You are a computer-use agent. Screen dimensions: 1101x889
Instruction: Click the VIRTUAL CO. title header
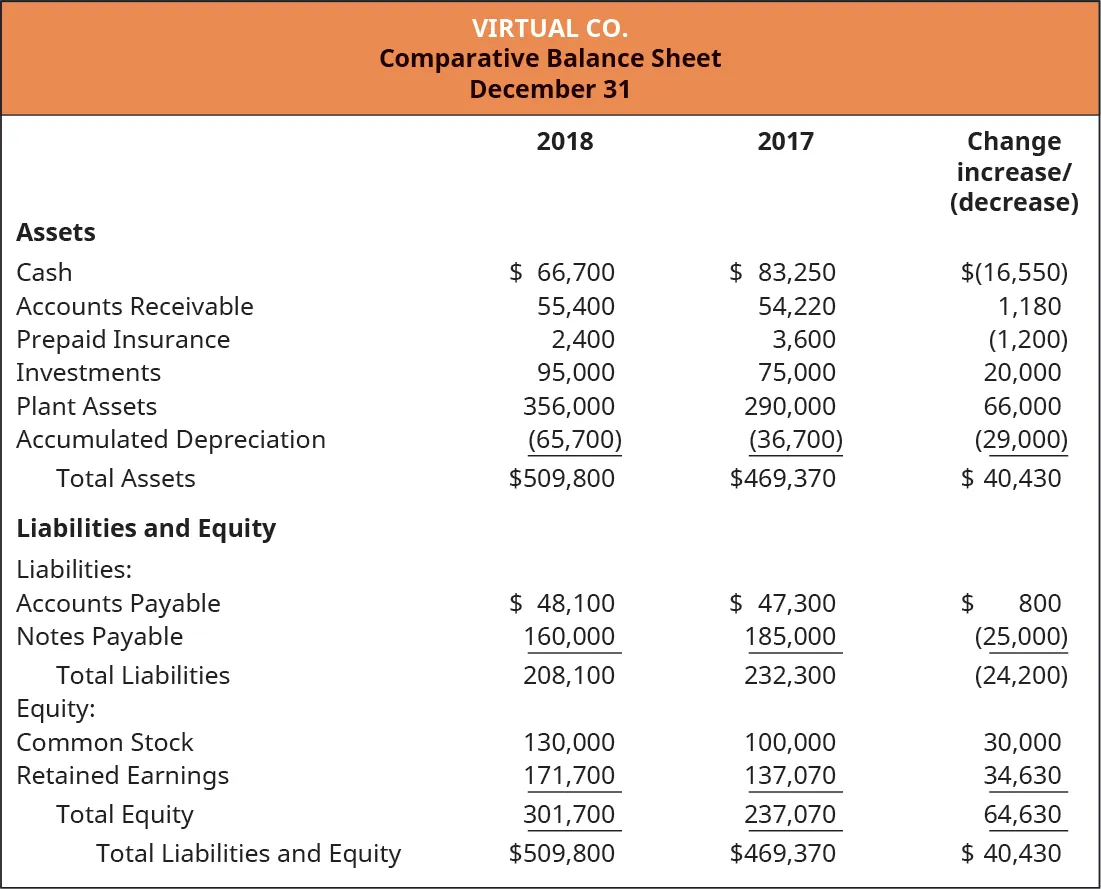[550, 28]
